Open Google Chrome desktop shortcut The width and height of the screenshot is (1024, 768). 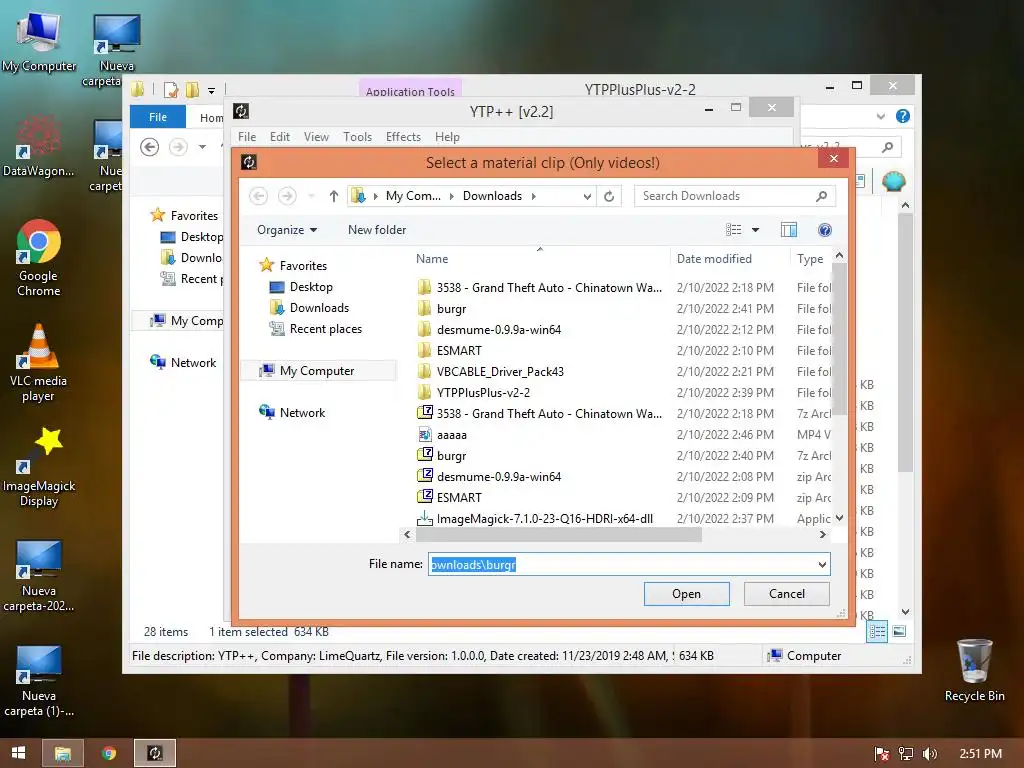[x=39, y=258]
